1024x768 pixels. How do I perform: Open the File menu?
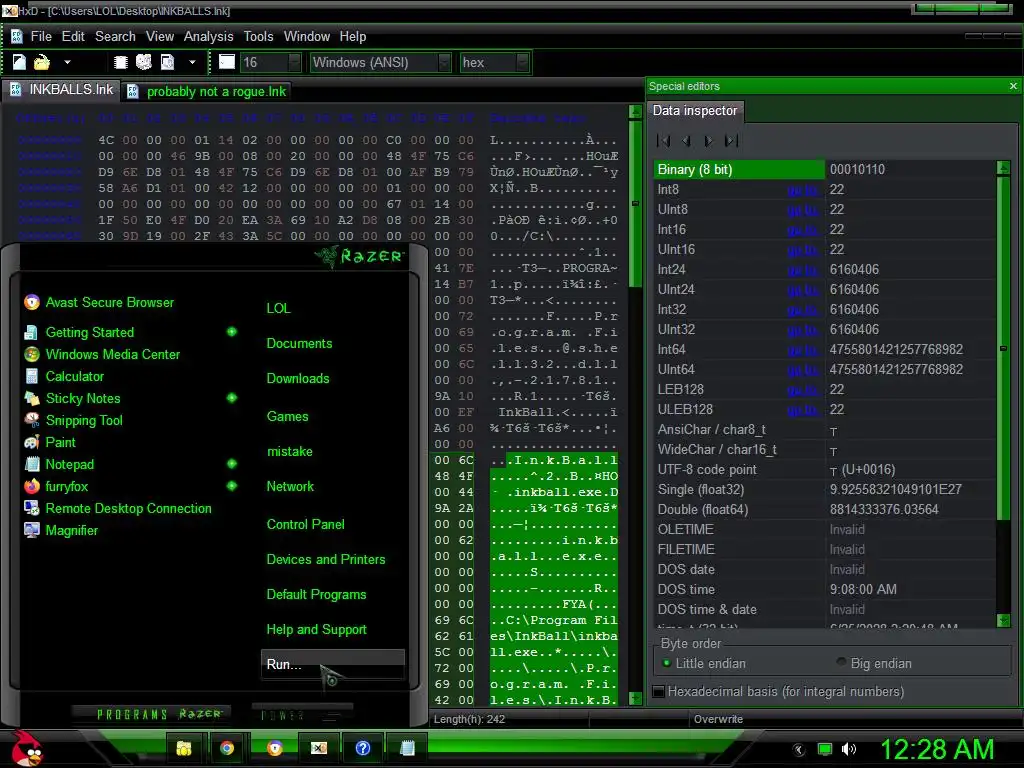pyautogui.click(x=41, y=37)
